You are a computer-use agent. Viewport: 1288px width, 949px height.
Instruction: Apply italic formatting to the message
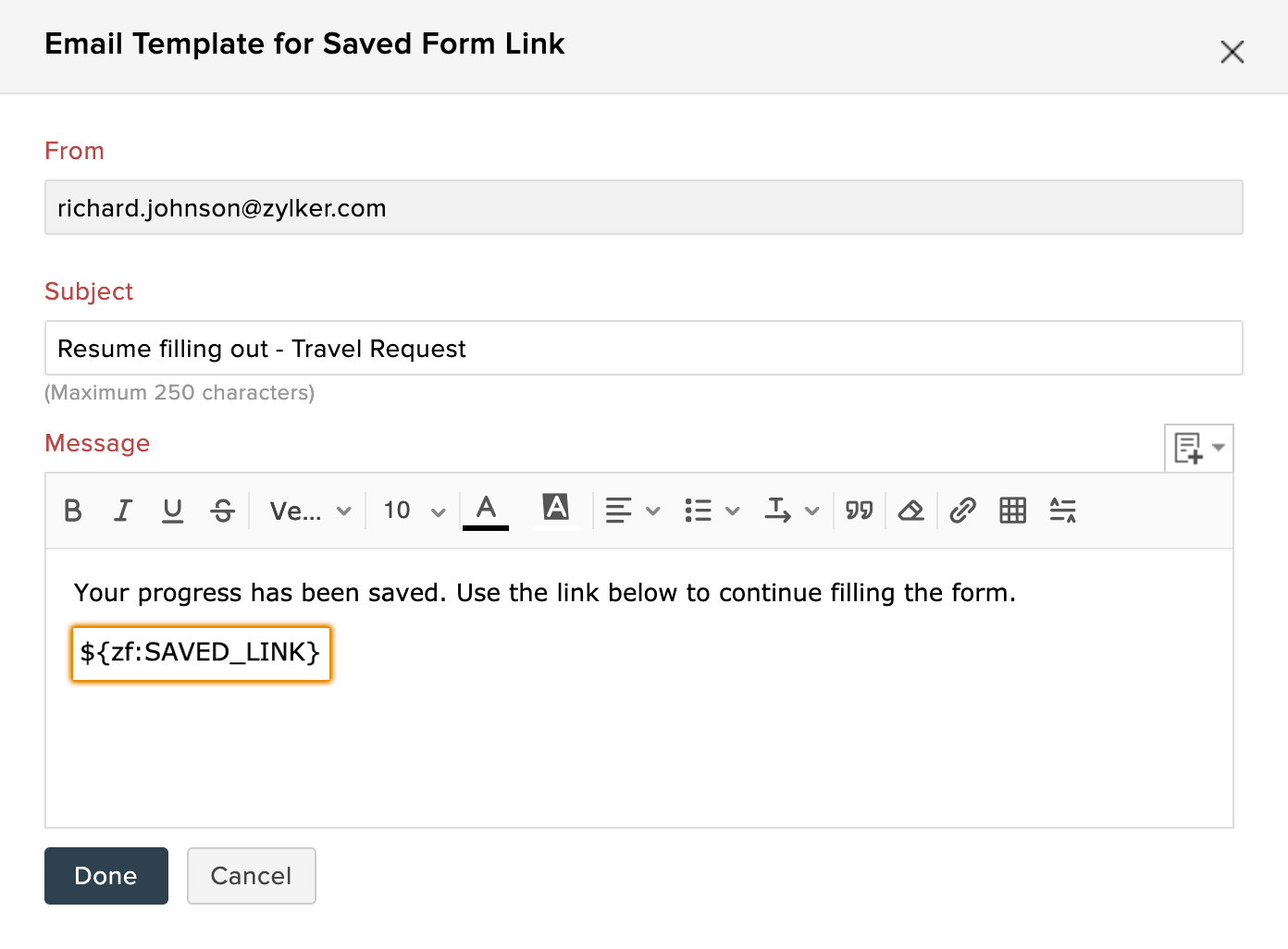click(x=123, y=511)
